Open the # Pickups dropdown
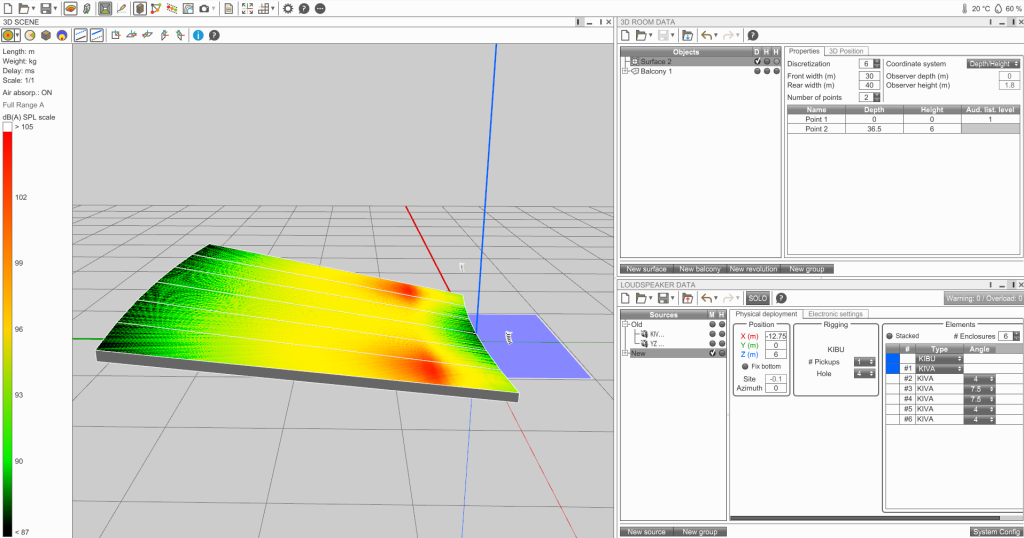This screenshot has height=538, width=1024. [x=865, y=362]
